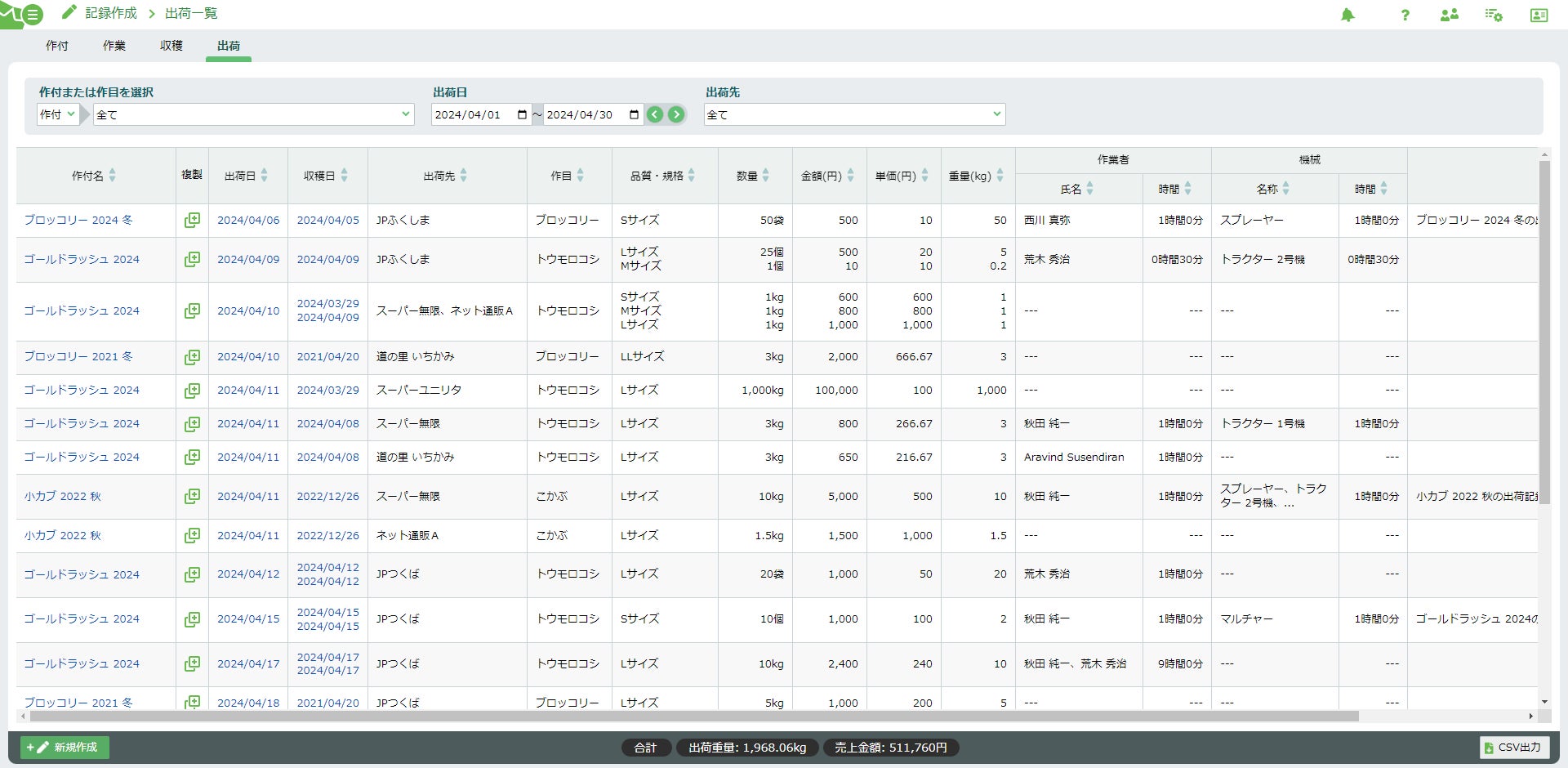This screenshot has width=1568, height=768.
Task: Expand the 出荷先 filter dropdown
Action: (854, 114)
